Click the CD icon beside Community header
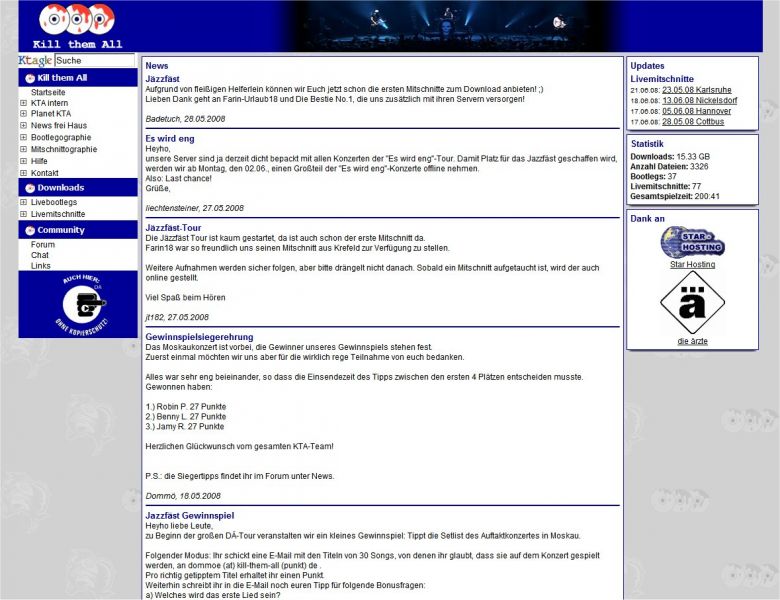Viewport: 780px width, 600px height. pos(30,230)
